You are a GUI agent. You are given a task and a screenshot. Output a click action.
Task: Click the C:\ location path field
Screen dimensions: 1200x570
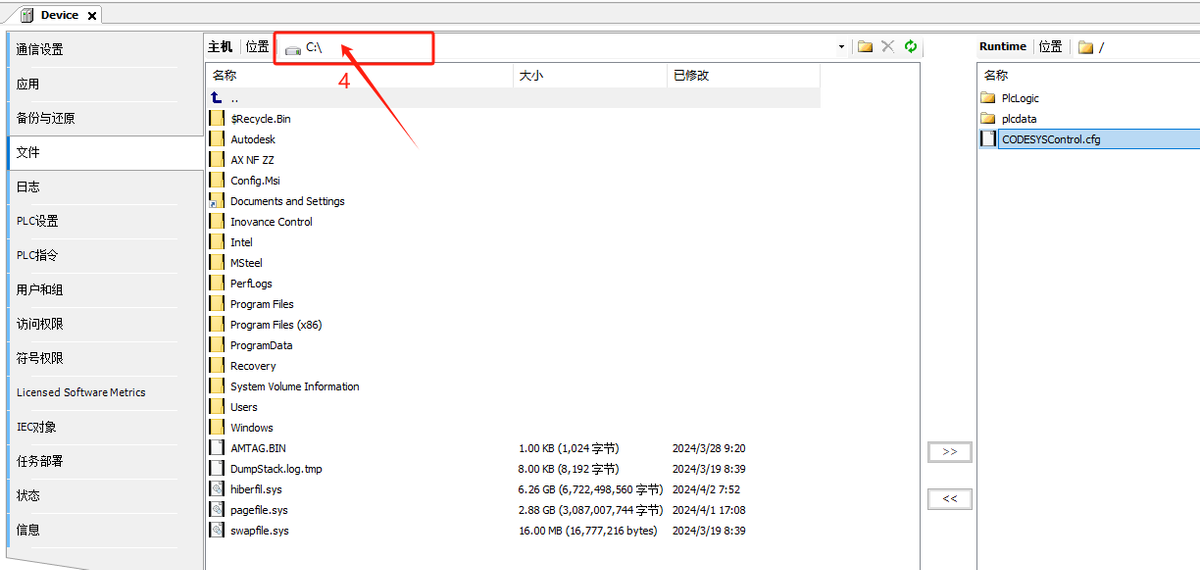560,47
